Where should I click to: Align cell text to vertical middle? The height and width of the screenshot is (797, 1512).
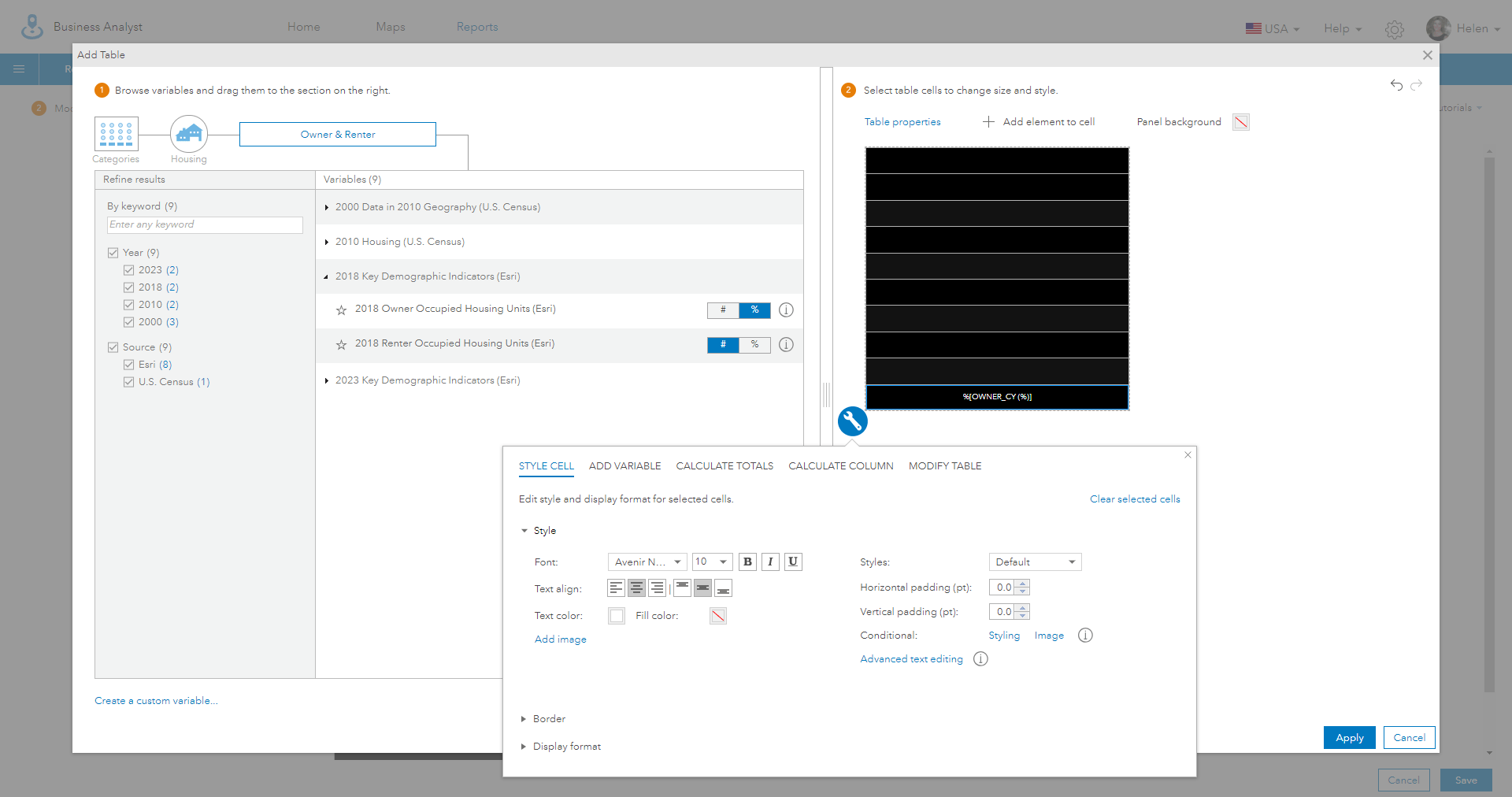click(x=702, y=588)
